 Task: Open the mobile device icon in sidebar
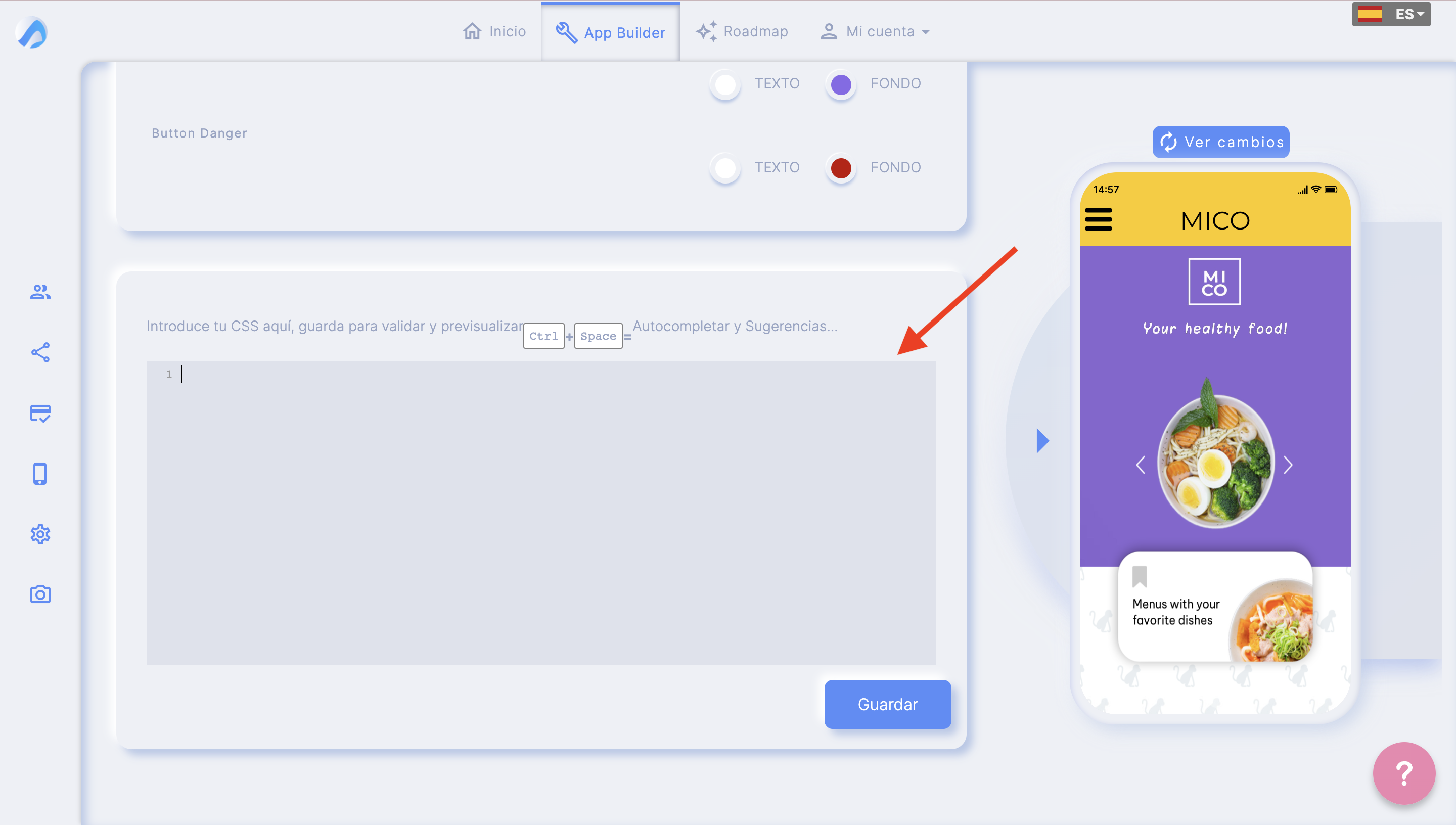click(x=40, y=474)
